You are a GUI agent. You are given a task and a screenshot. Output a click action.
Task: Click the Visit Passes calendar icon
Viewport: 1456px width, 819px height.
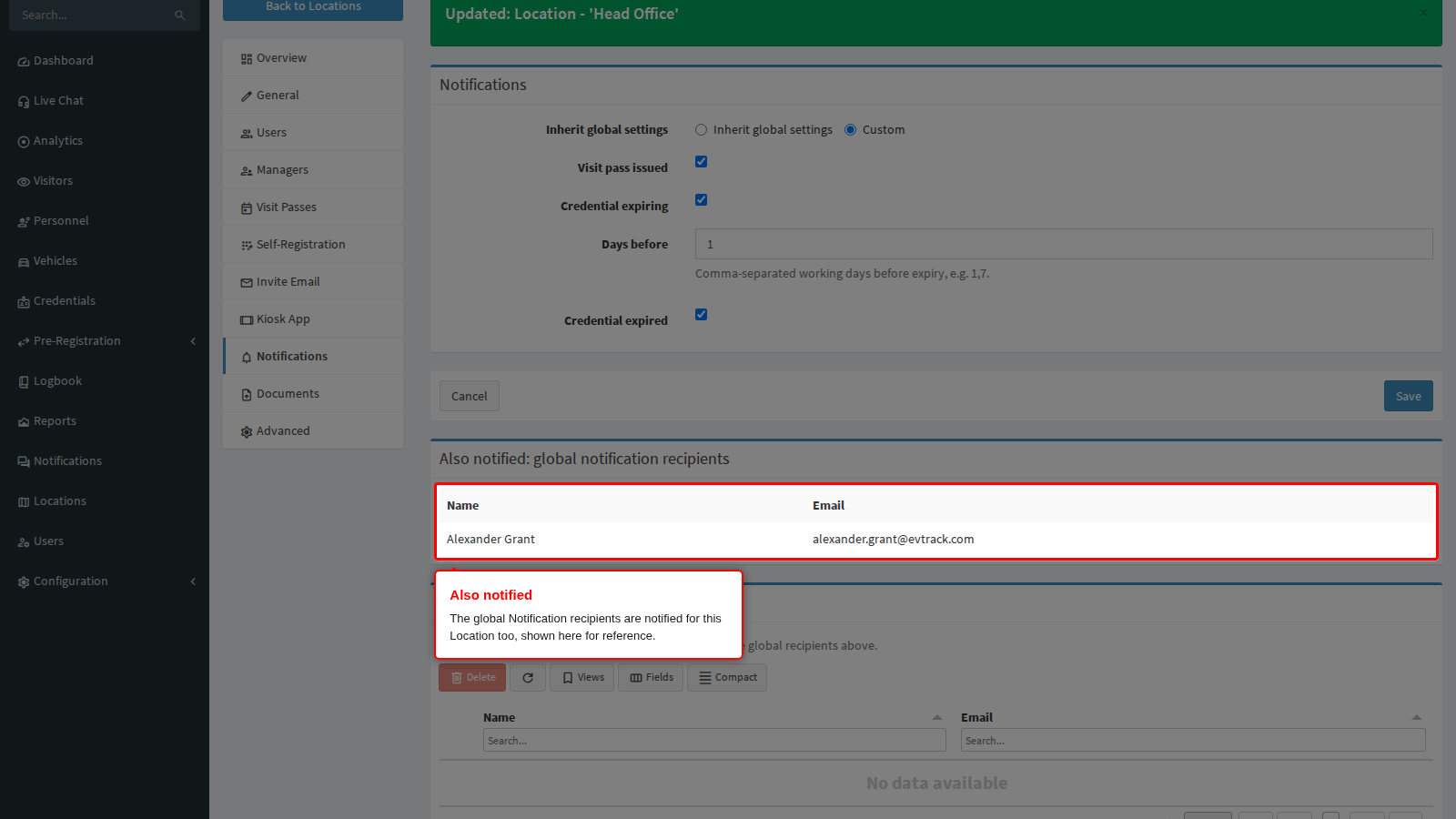[x=247, y=208]
